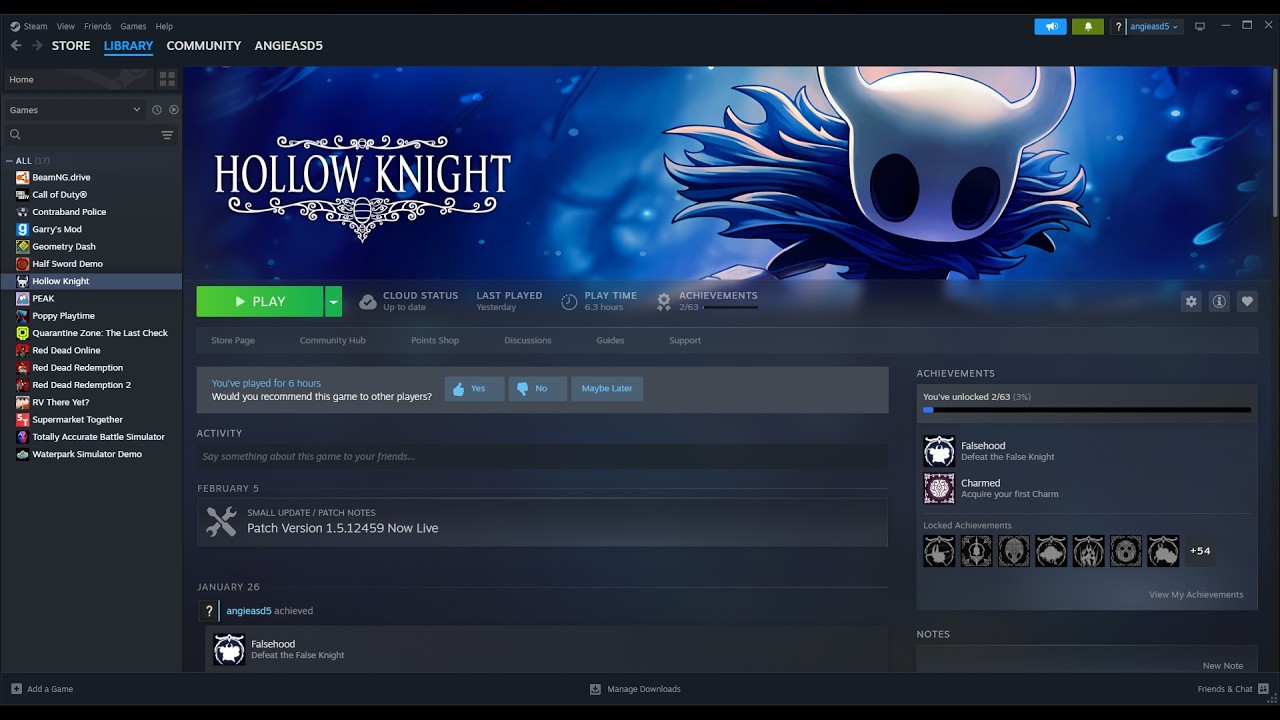Click the Home library button
This screenshot has width=1280, height=720.
tap(78, 79)
